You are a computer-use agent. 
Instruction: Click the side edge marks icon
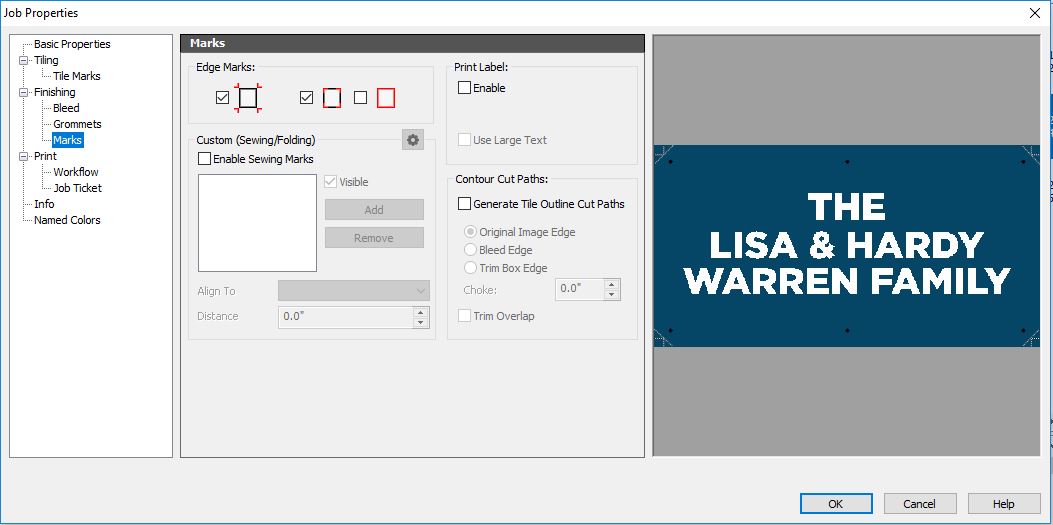pos(332,97)
